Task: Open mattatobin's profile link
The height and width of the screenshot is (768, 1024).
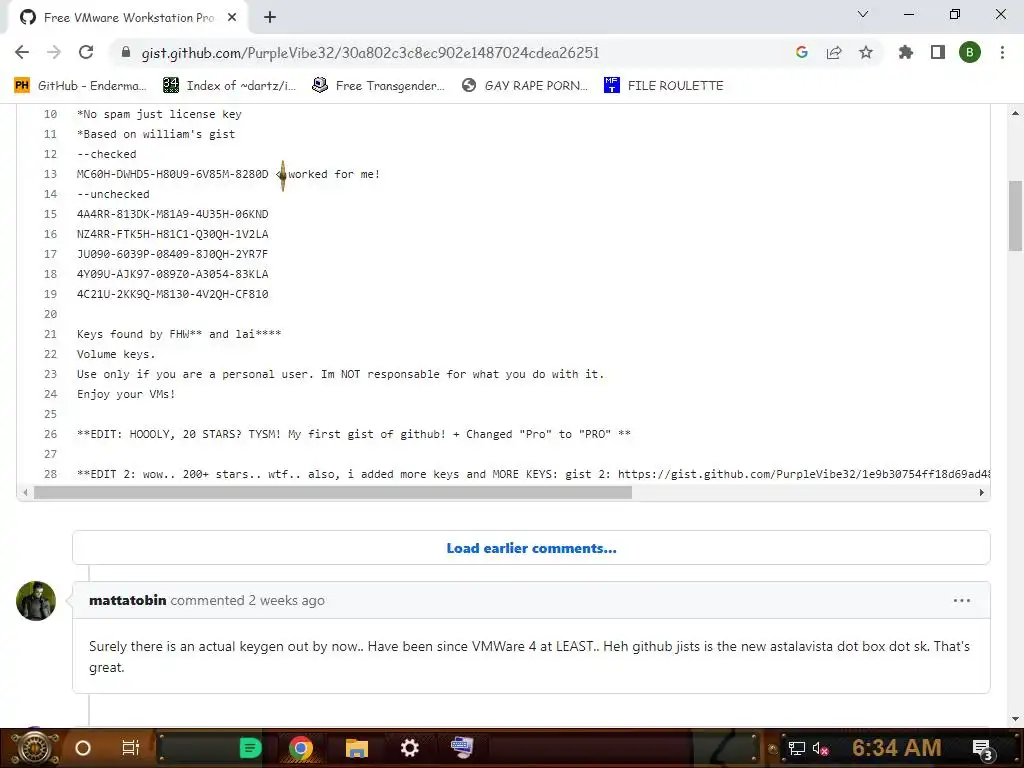Action: pyautogui.click(x=127, y=600)
